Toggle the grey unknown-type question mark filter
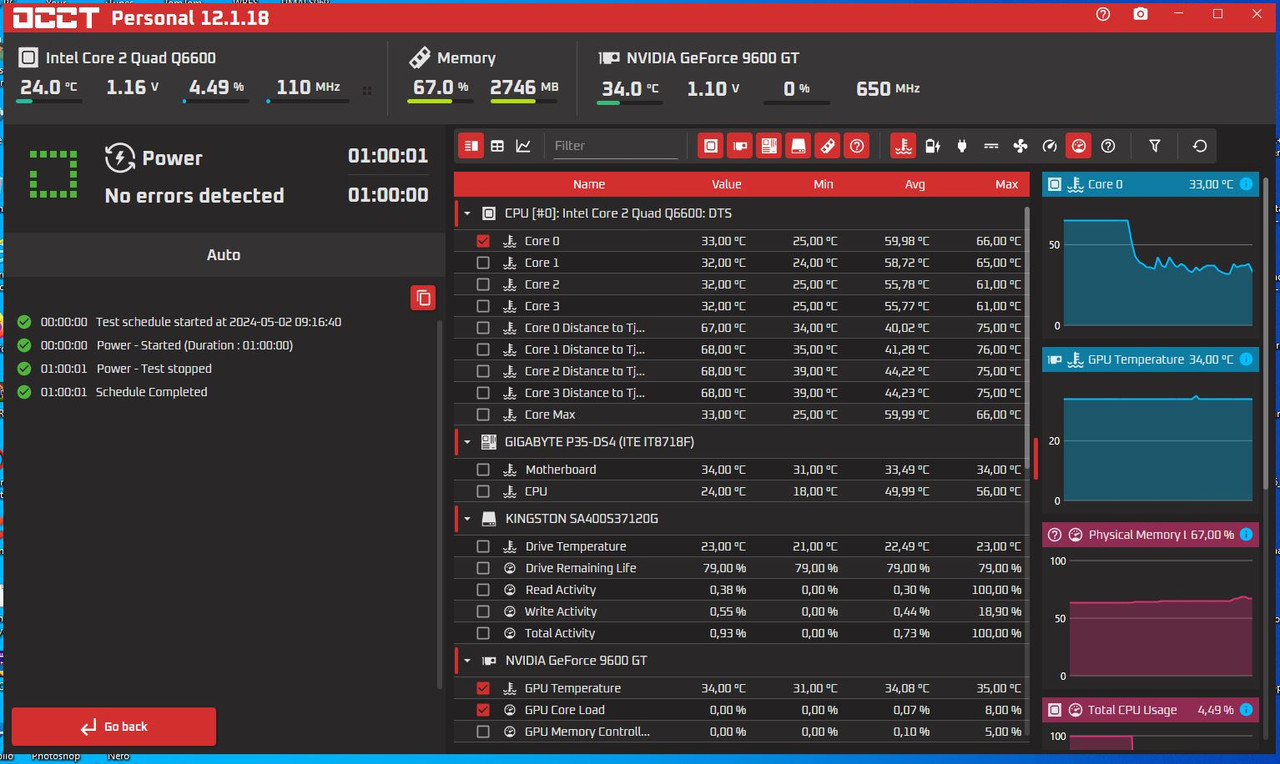1280x764 pixels. pyautogui.click(x=1108, y=146)
